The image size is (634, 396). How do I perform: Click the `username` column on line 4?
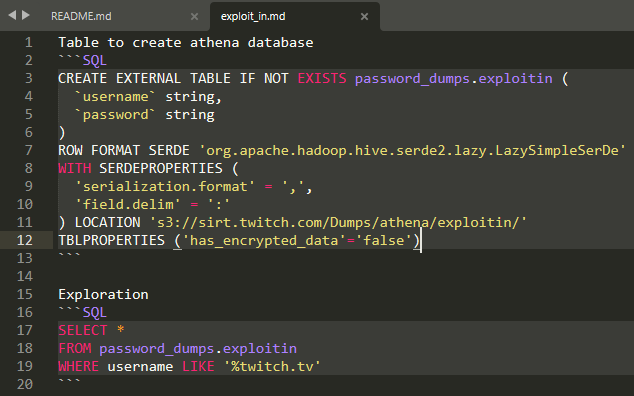click(115, 97)
